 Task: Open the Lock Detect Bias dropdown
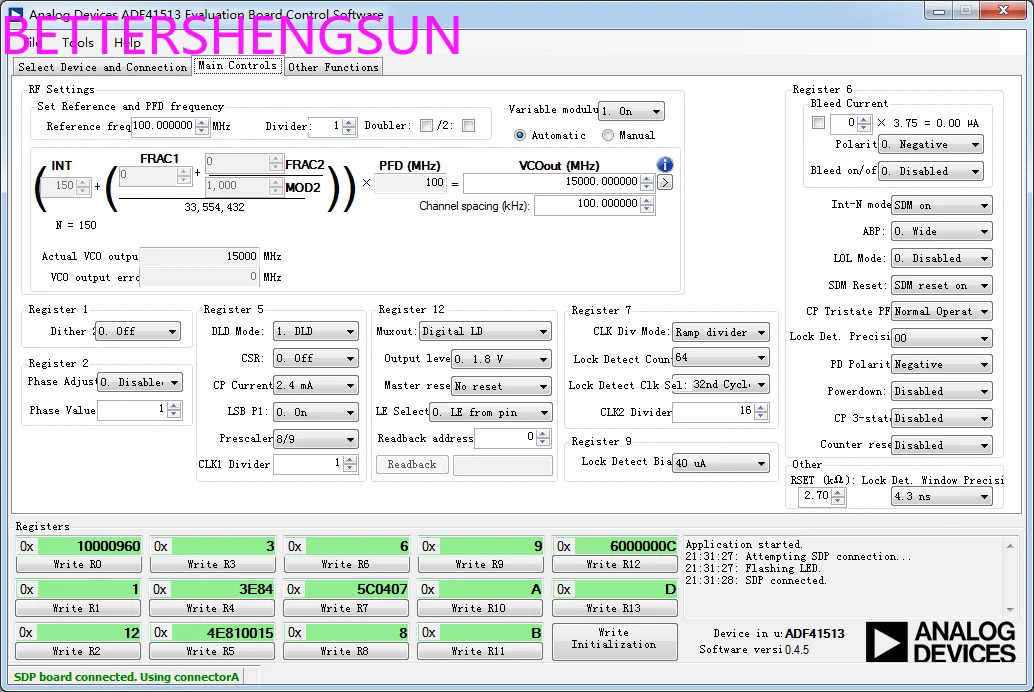click(720, 463)
